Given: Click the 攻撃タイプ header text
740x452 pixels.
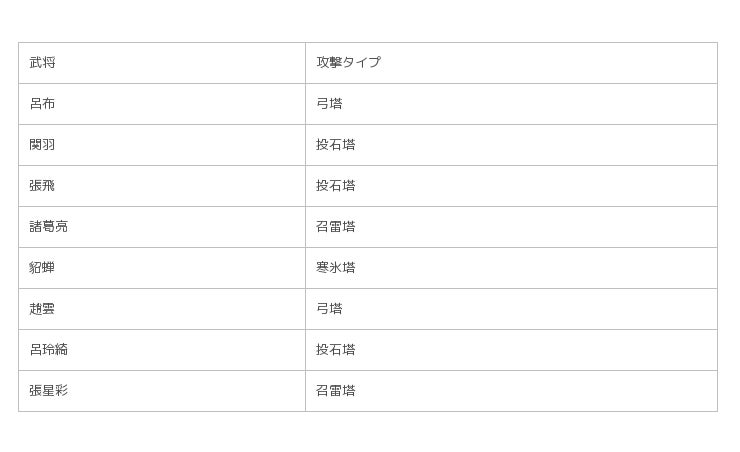Looking at the screenshot, I should click(348, 63).
